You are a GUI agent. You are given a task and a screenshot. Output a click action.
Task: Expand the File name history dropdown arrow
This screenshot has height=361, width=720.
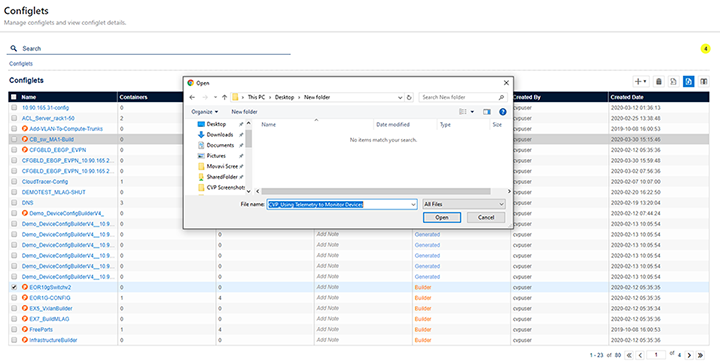413,204
